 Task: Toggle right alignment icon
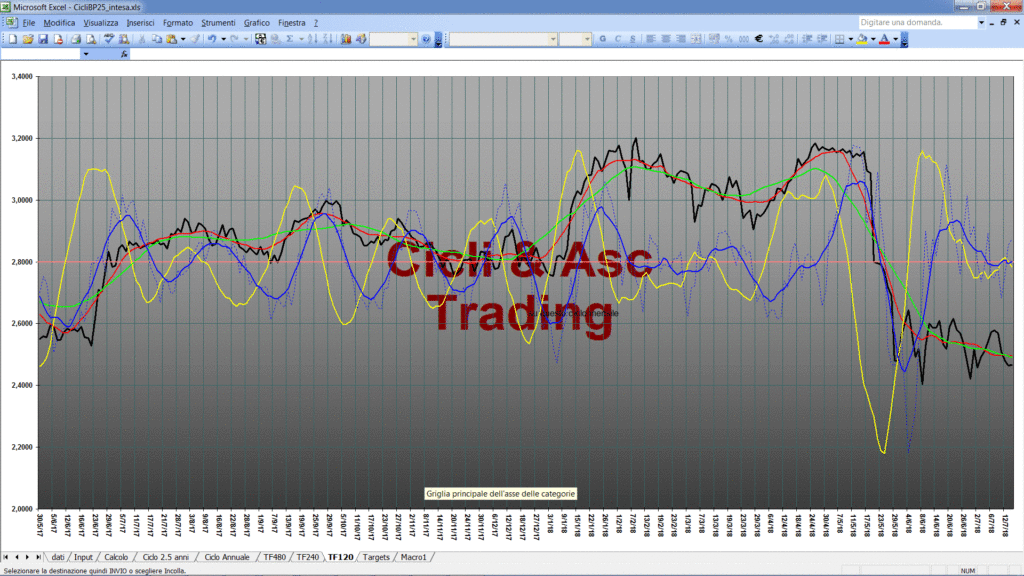point(681,39)
